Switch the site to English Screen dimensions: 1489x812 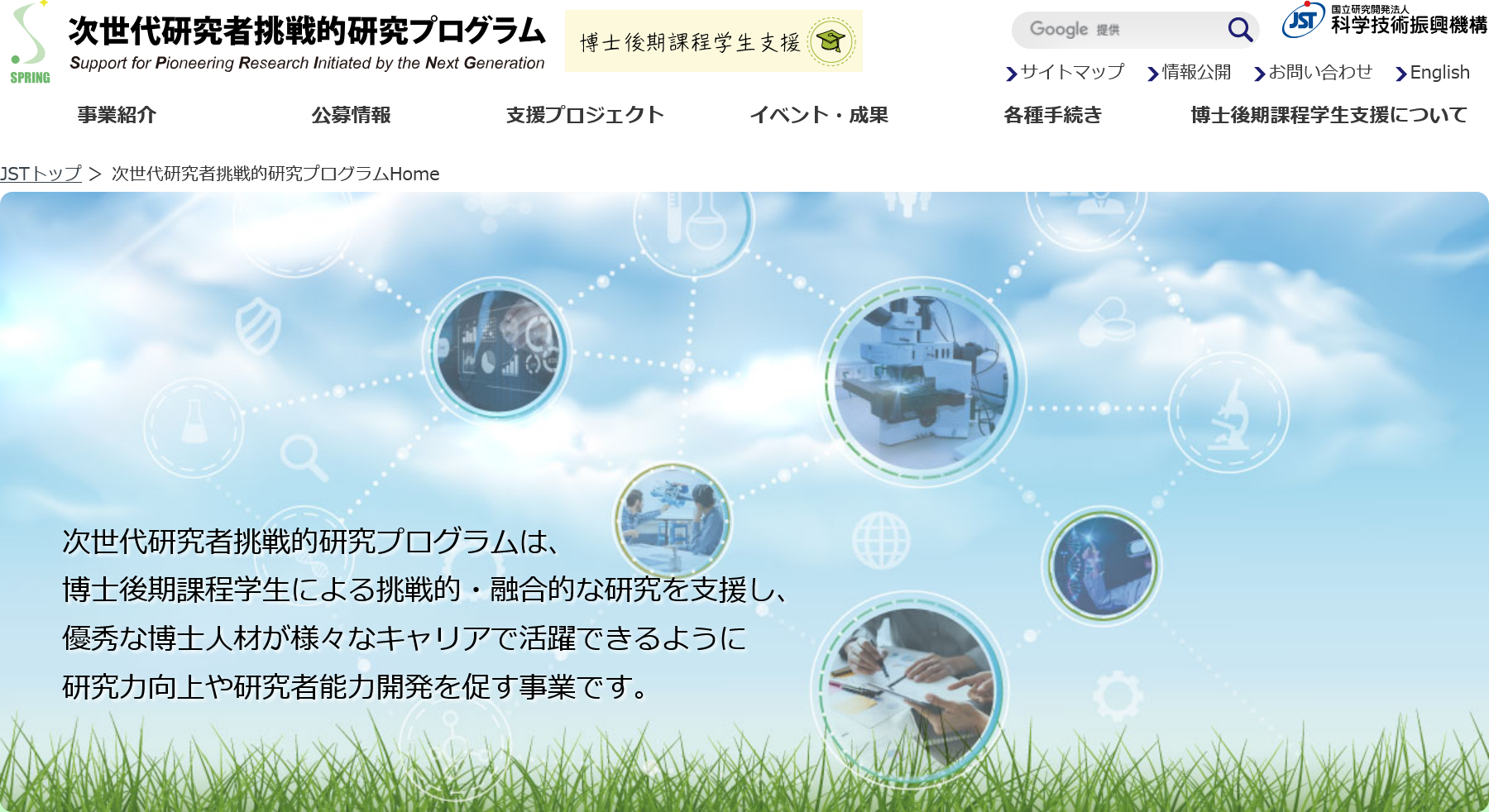tap(1439, 73)
